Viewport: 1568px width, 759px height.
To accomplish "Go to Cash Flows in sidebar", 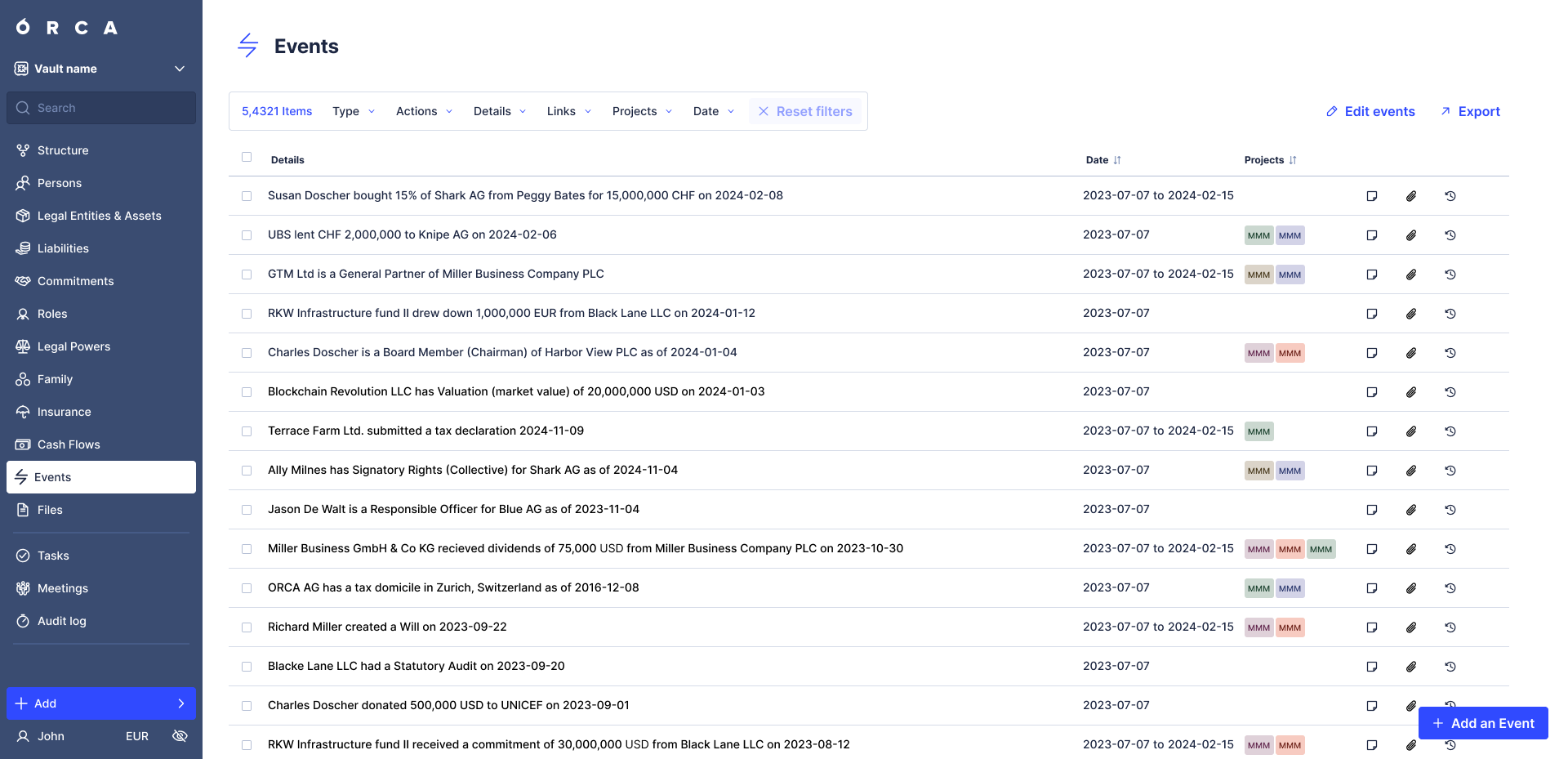I will coord(69,444).
